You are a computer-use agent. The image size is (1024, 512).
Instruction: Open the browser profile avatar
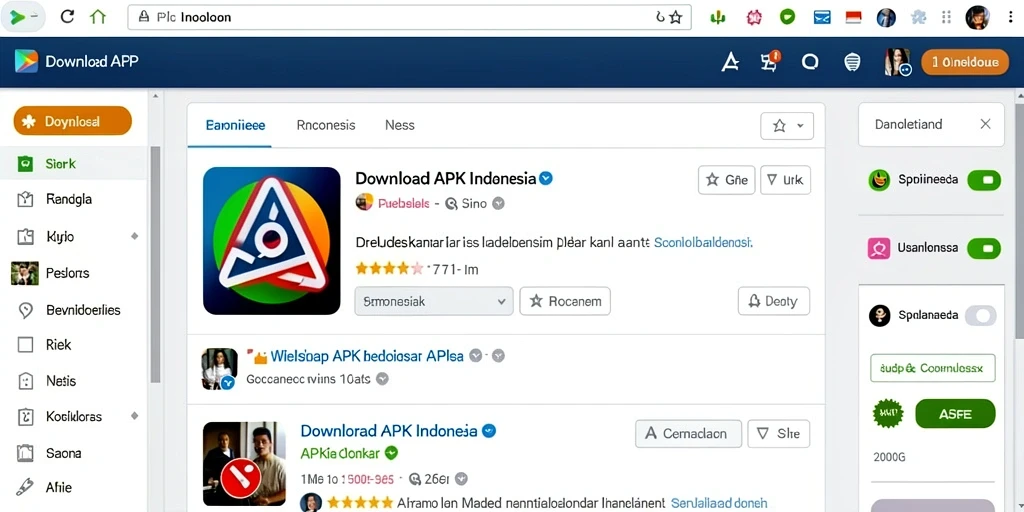(x=977, y=17)
